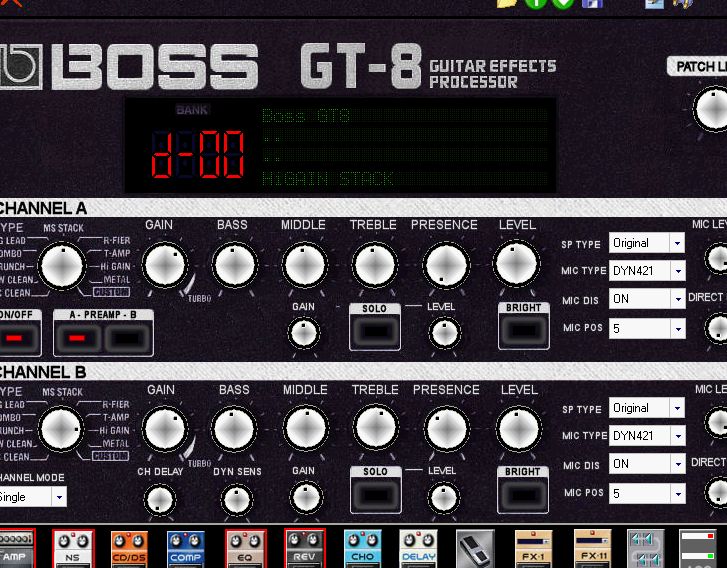
Task: Select the EQ pedal
Action: (x=245, y=549)
